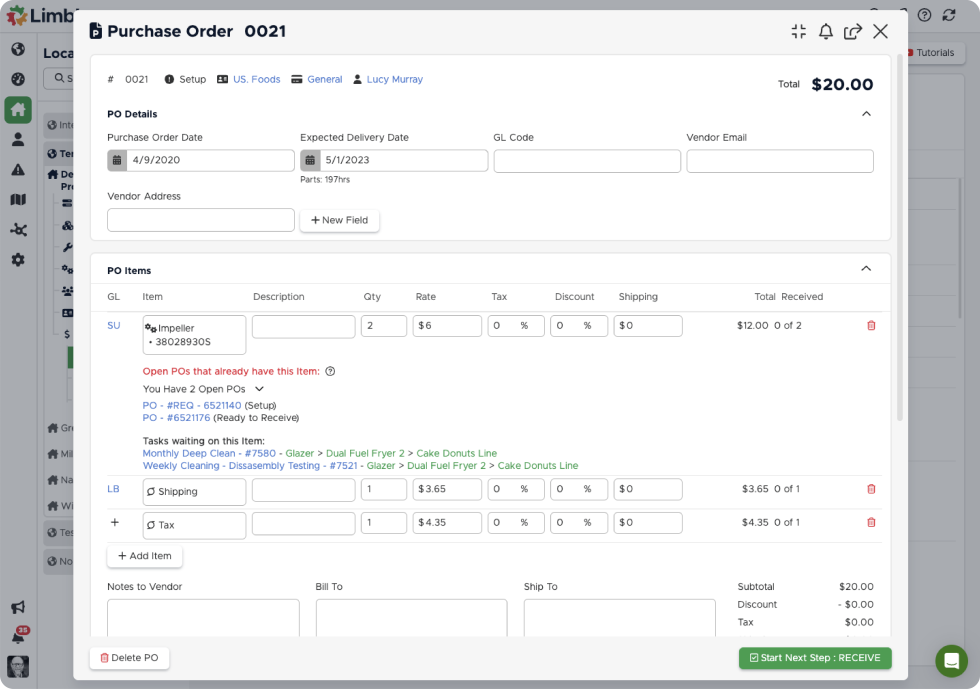Click the share/export icon in PO header
Screen dimensions: 980x689
point(853,31)
